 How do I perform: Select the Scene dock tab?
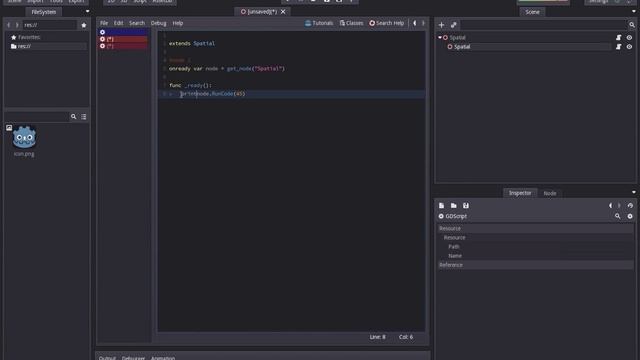[532, 12]
